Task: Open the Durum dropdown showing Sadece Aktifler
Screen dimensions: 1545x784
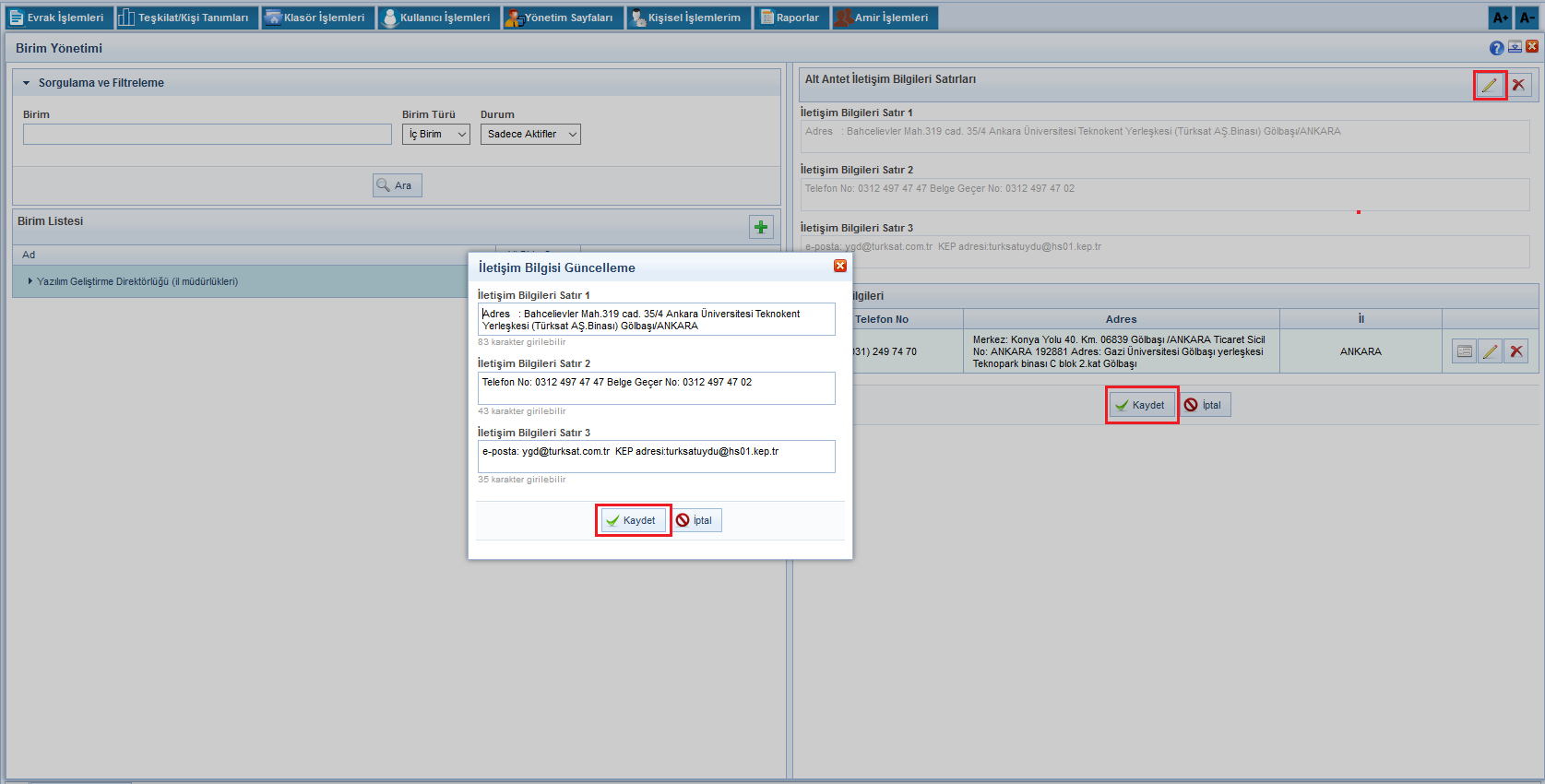Action: coord(530,135)
